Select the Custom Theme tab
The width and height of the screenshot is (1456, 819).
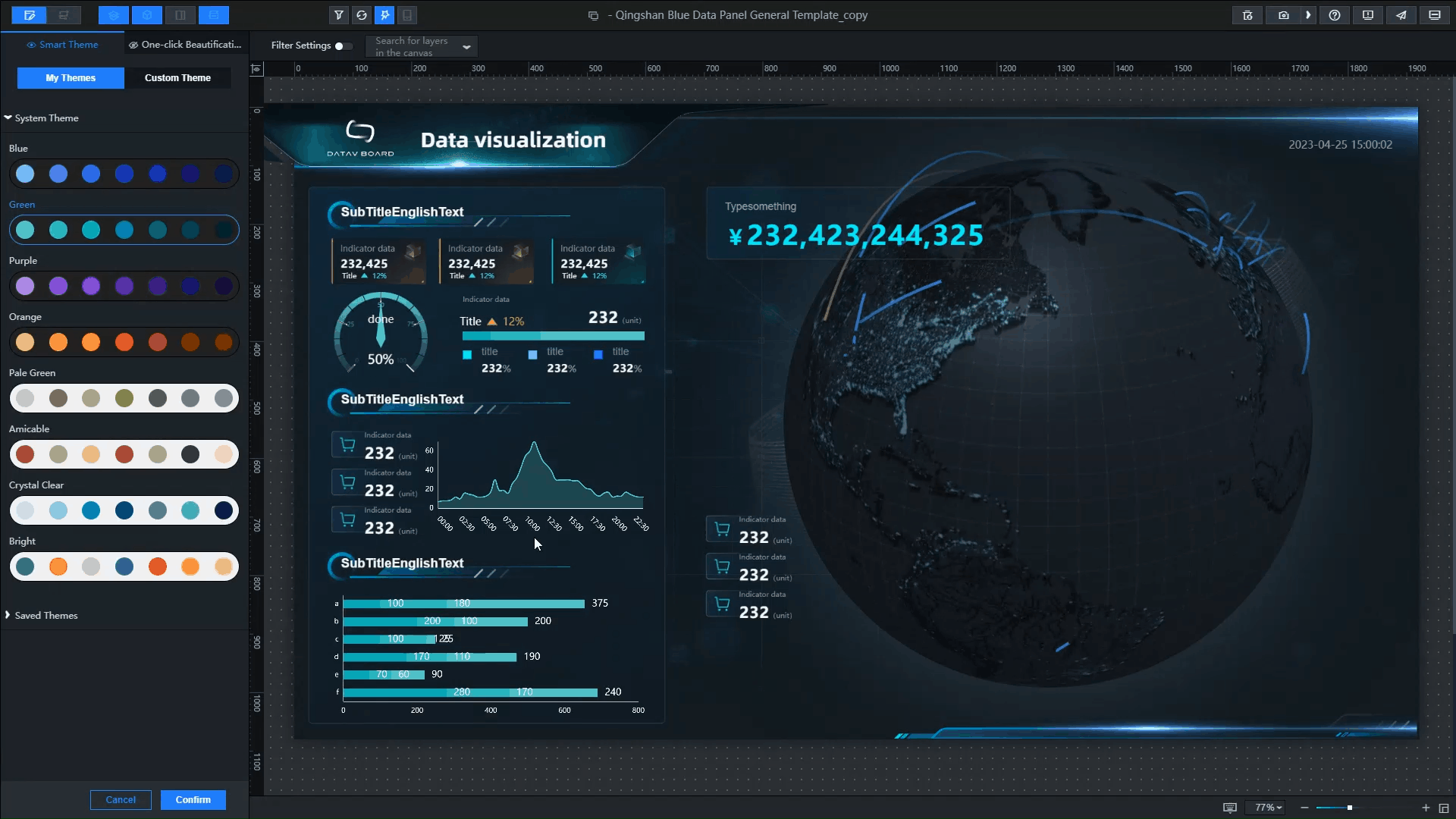(177, 78)
